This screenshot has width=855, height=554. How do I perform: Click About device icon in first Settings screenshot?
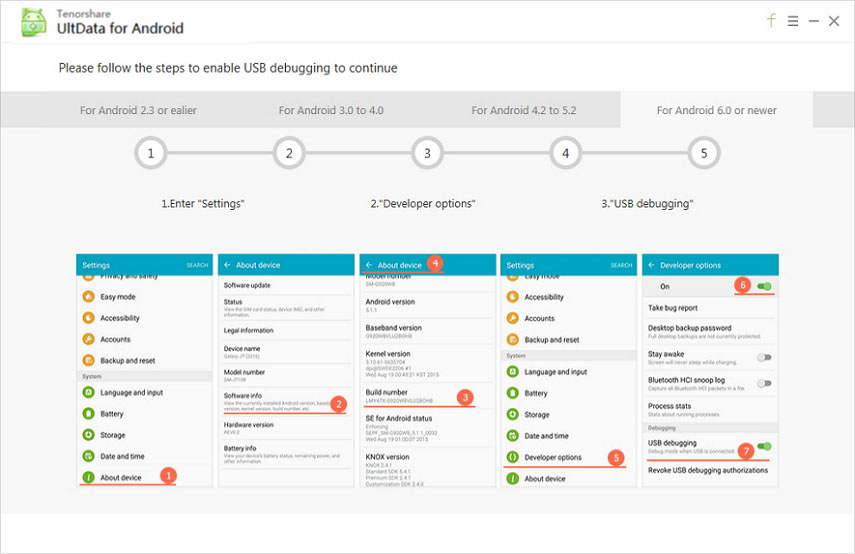88,477
